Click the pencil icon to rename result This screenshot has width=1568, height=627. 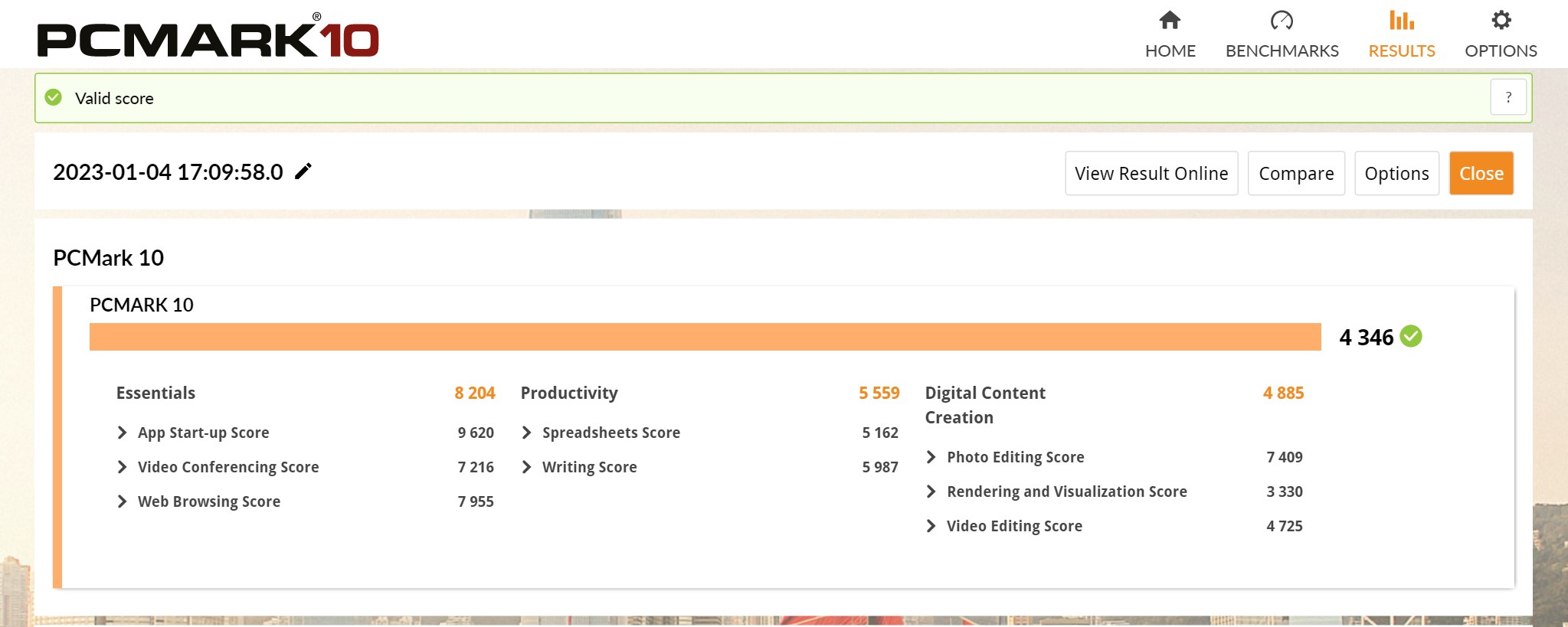[303, 171]
